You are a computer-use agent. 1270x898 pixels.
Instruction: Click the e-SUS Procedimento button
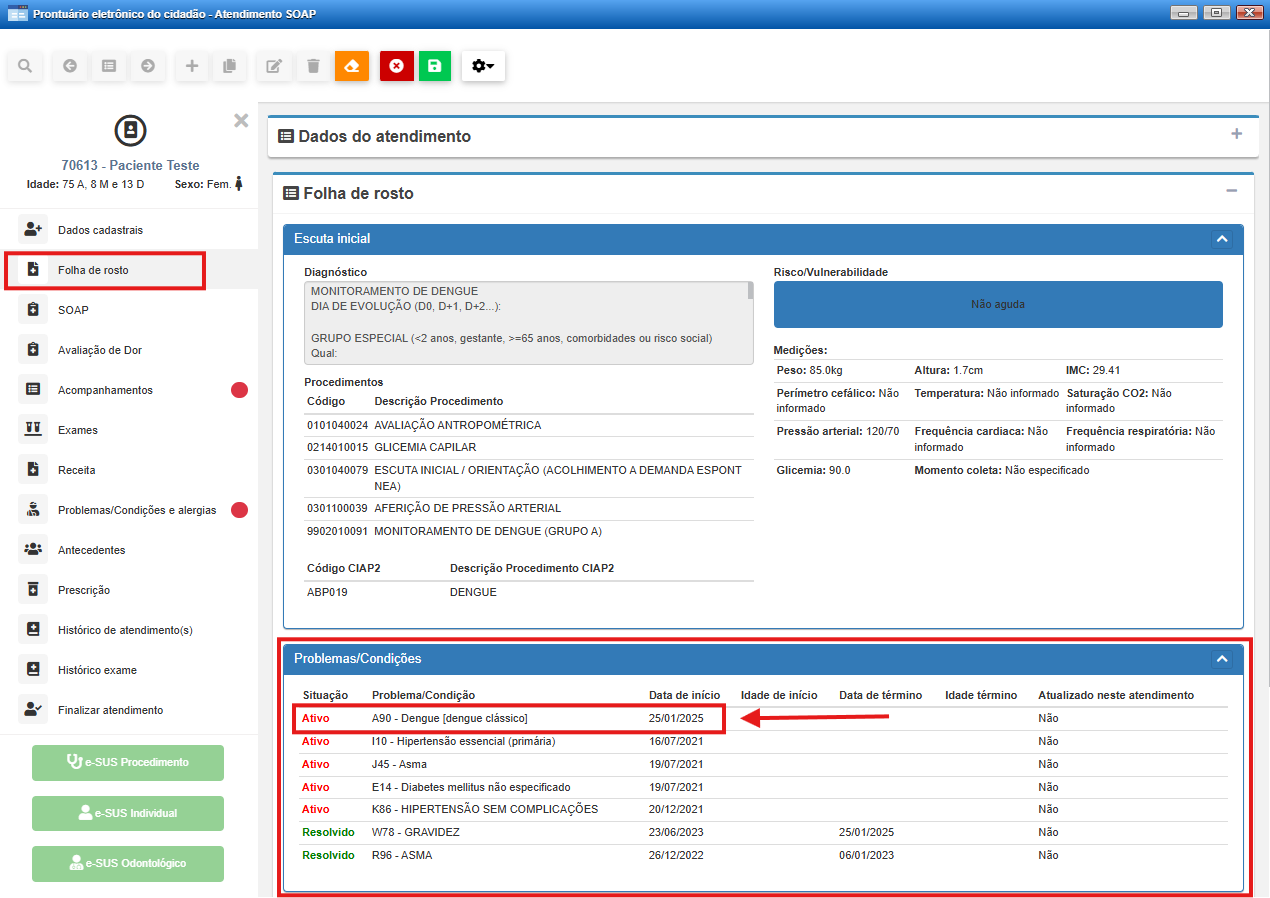(x=128, y=762)
